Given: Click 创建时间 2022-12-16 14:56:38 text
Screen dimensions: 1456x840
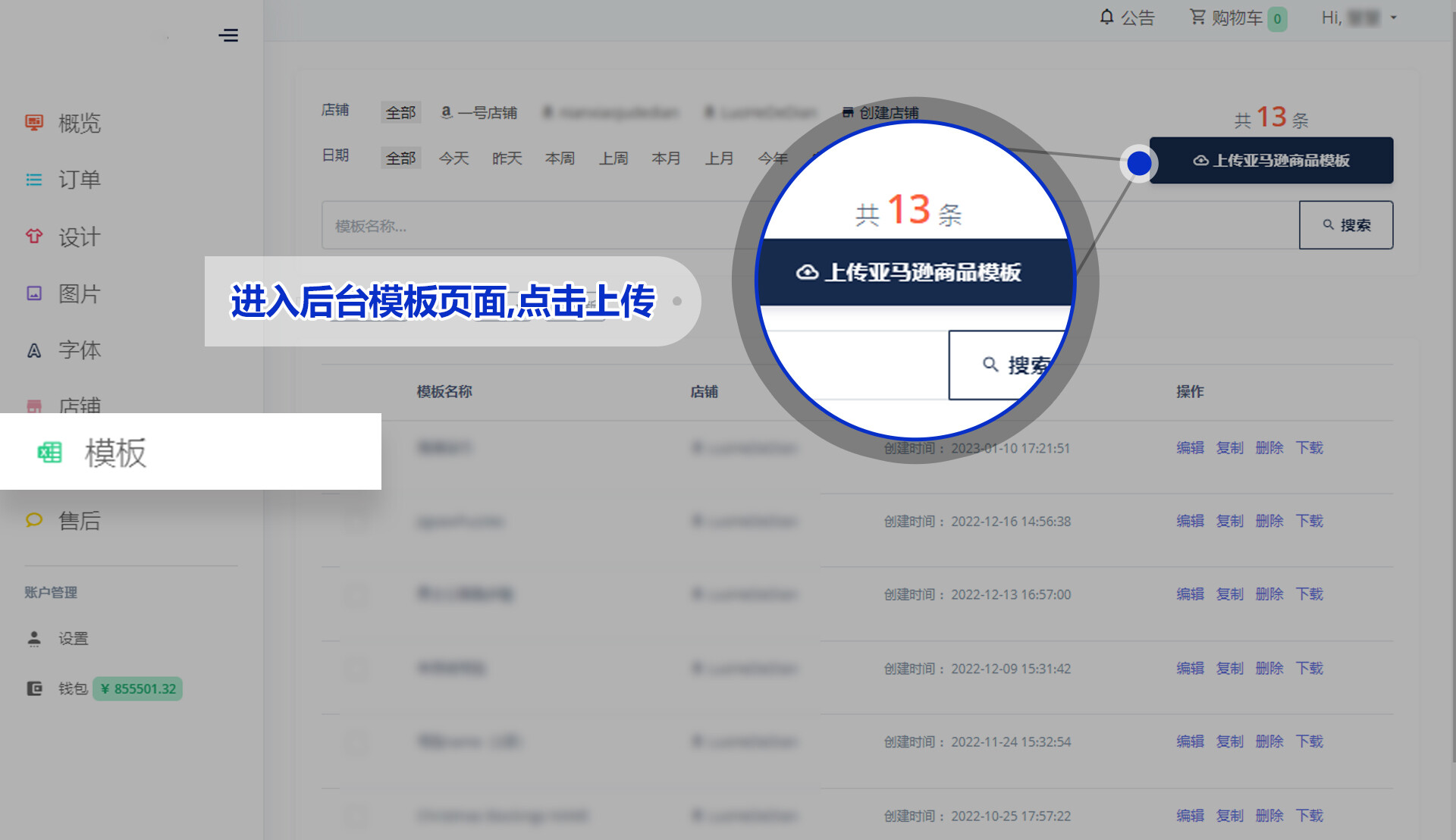Looking at the screenshot, I should pyautogui.click(x=977, y=521).
